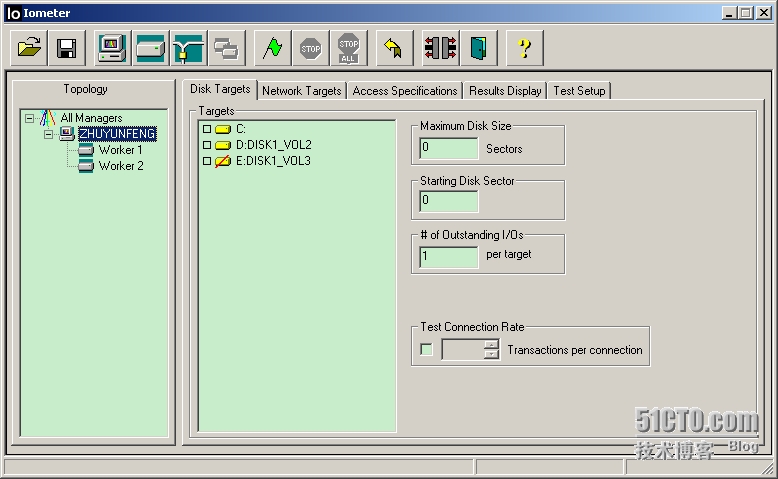The width and height of the screenshot is (778, 479).
Task: Increase transactions per connection spinner
Action: coord(491,344)
